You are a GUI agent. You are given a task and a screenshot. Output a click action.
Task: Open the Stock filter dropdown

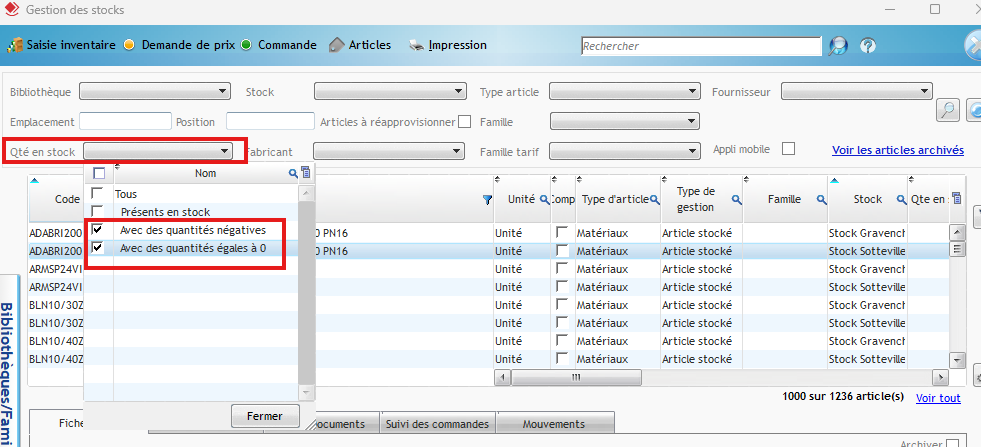pyautogui.click(x=390, y=91)
